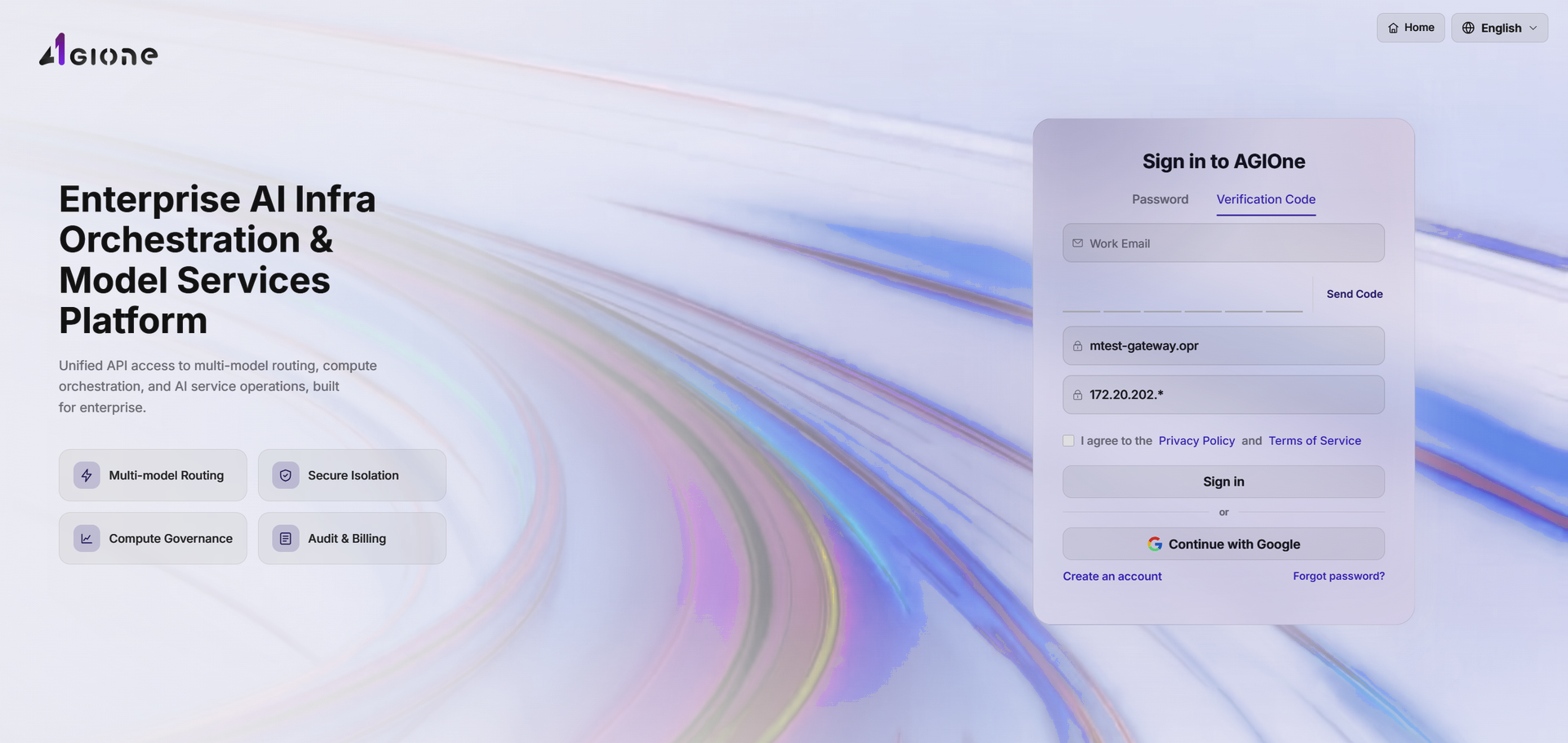
Task: Click the chart icon for Compute Governance
Action: click(x=87, y=538)
